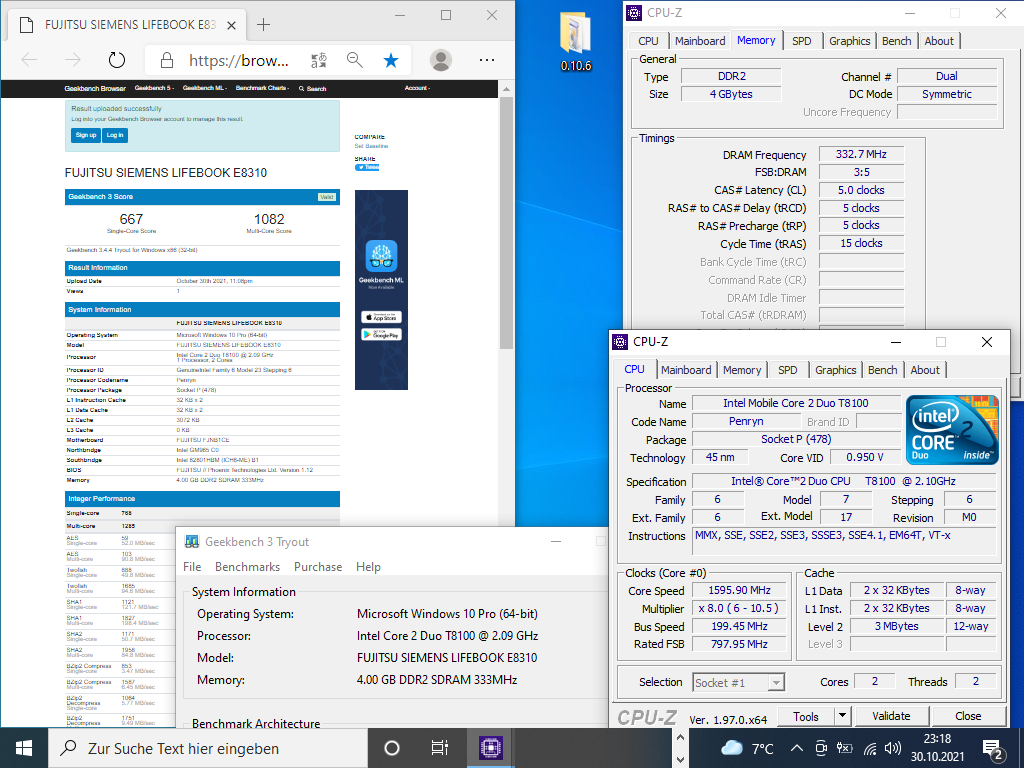Toggle the favorites star icon
Viewport: 1024px width, 768px height.
pyautogui.click(x=391, y=61)
